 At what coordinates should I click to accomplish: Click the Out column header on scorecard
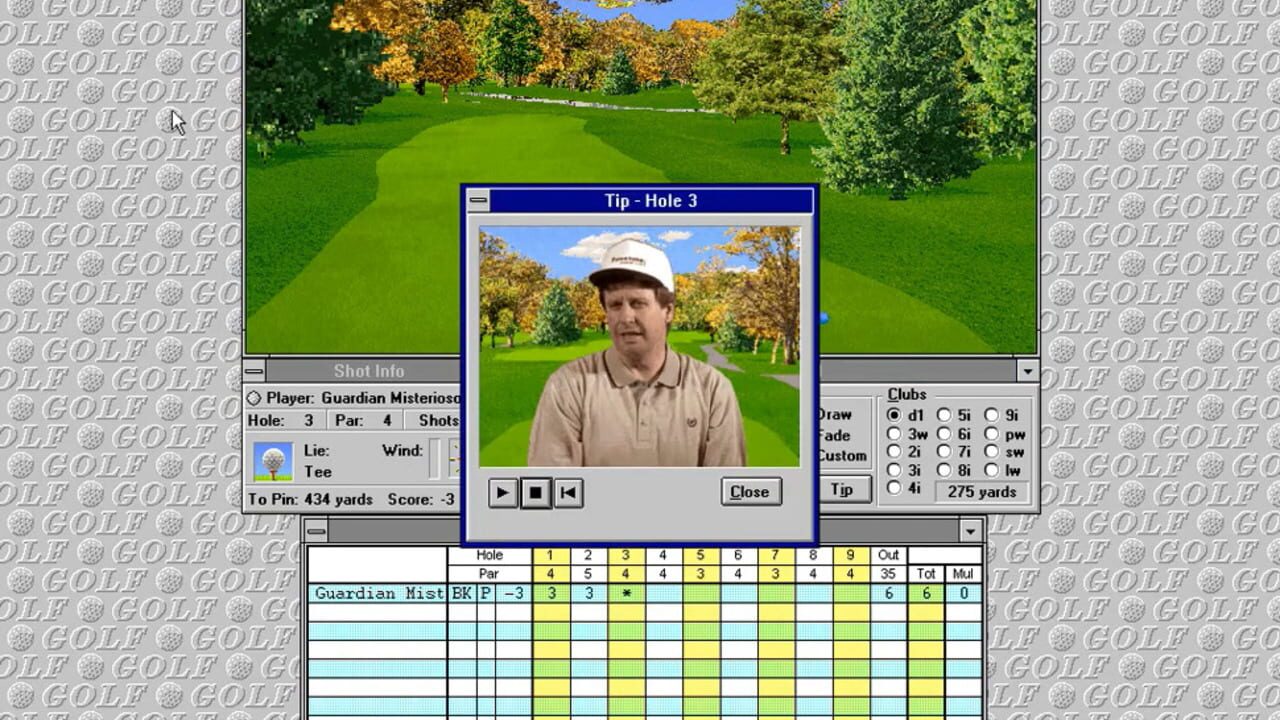(x=888, y=555)
